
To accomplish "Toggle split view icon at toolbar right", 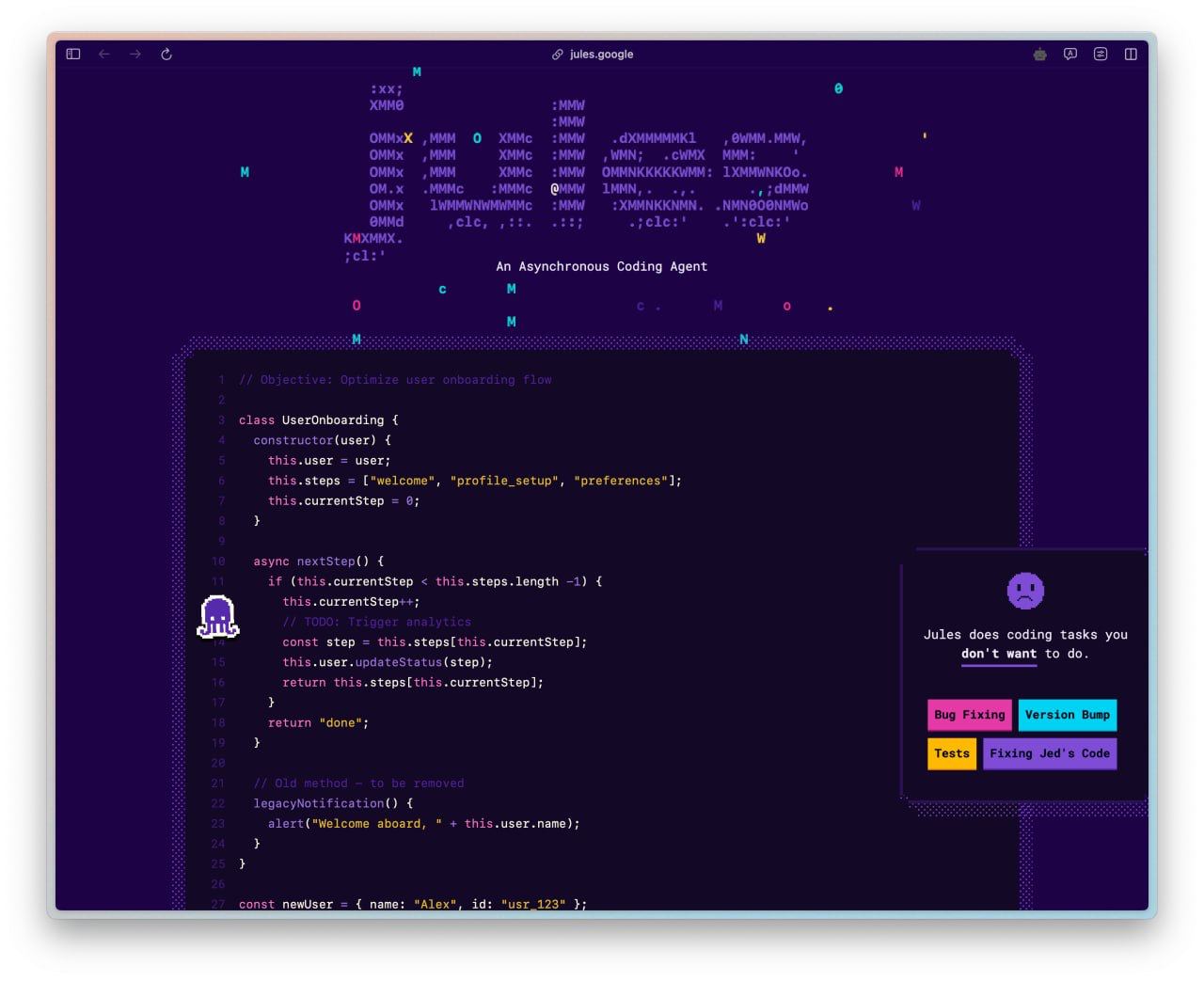I will (1131, 55).
